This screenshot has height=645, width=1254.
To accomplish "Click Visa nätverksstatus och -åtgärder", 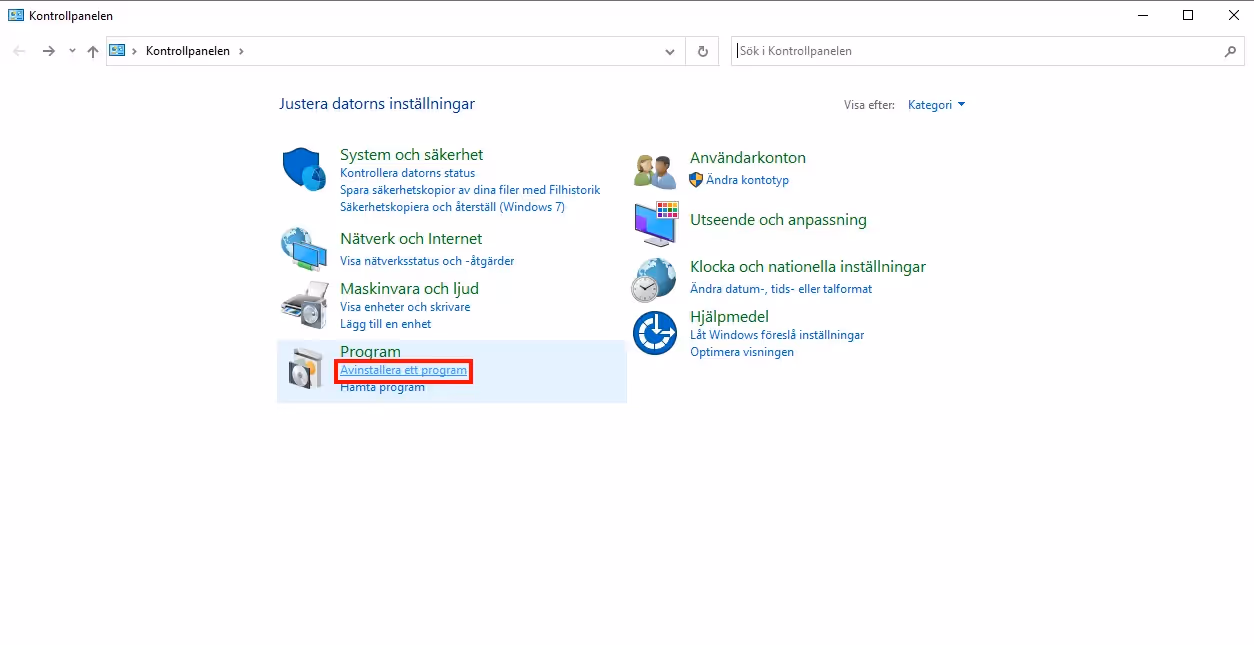I will click(427, 261).
